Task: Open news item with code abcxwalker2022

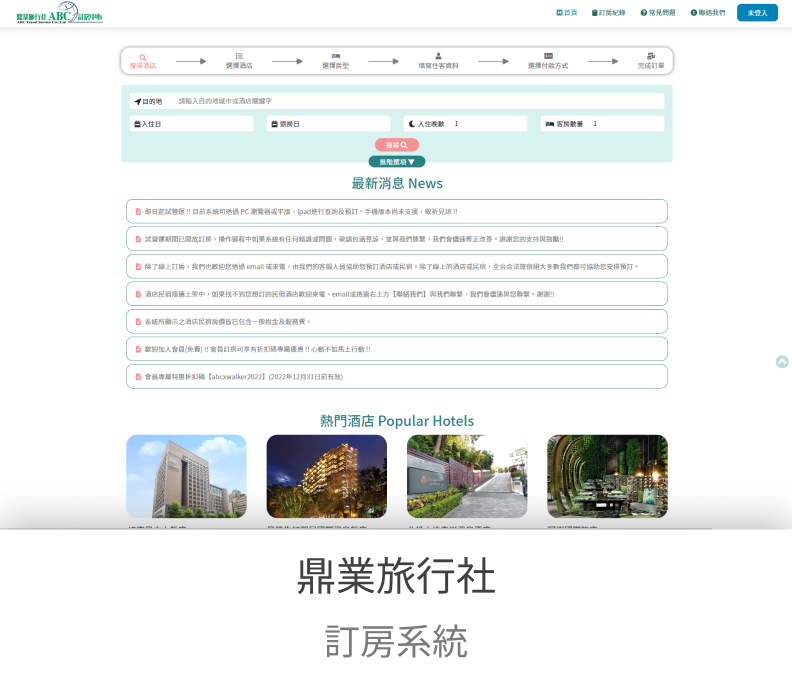Action: tap(397, 377)
